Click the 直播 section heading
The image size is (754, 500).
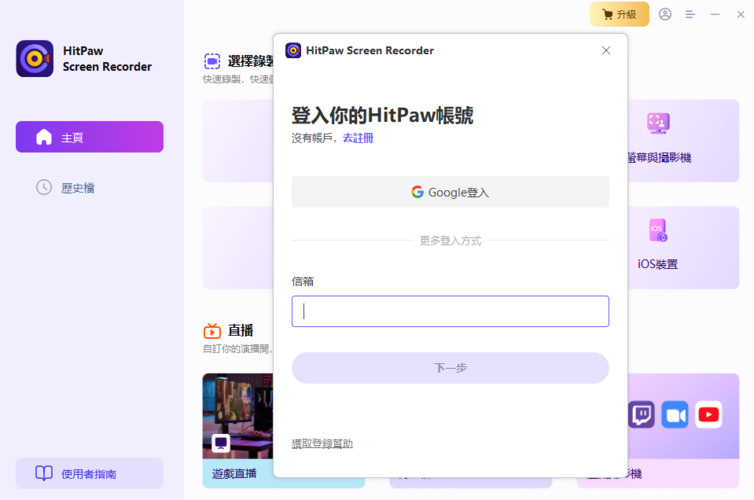pos(240,330)
